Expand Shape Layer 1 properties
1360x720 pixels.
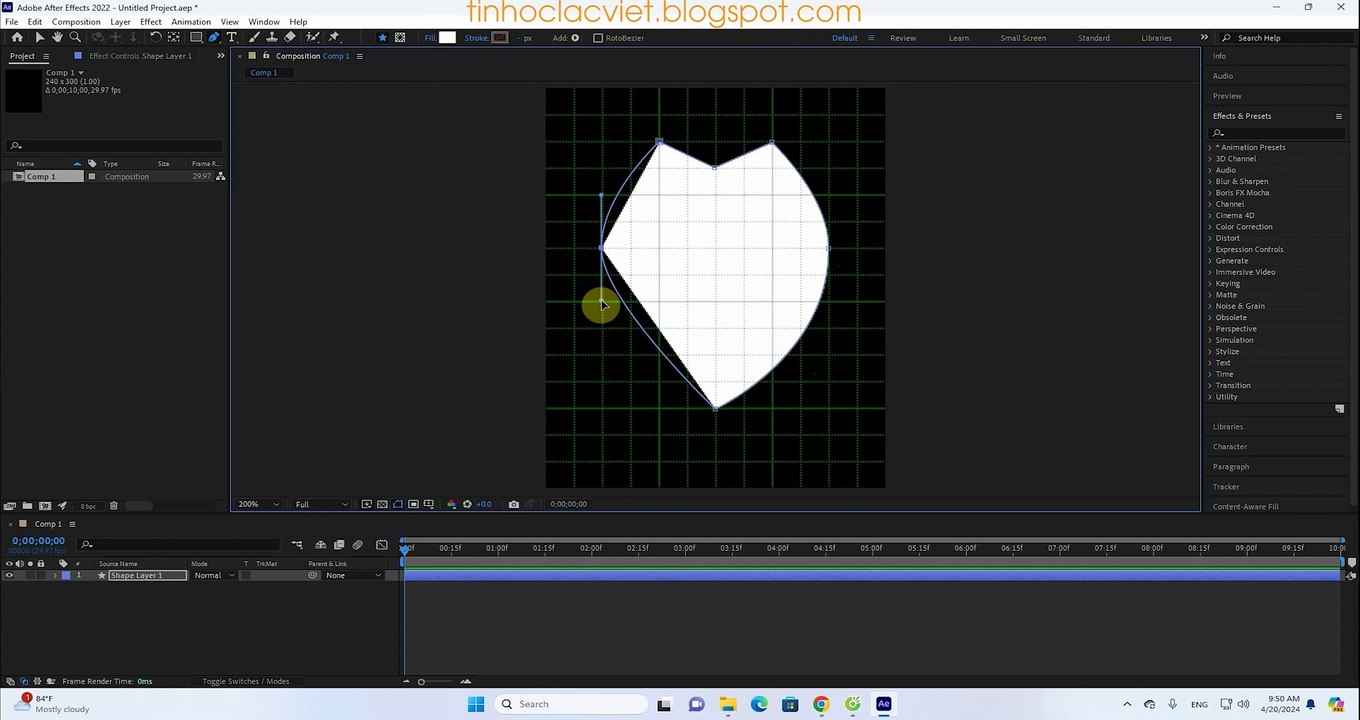point(54,575)
